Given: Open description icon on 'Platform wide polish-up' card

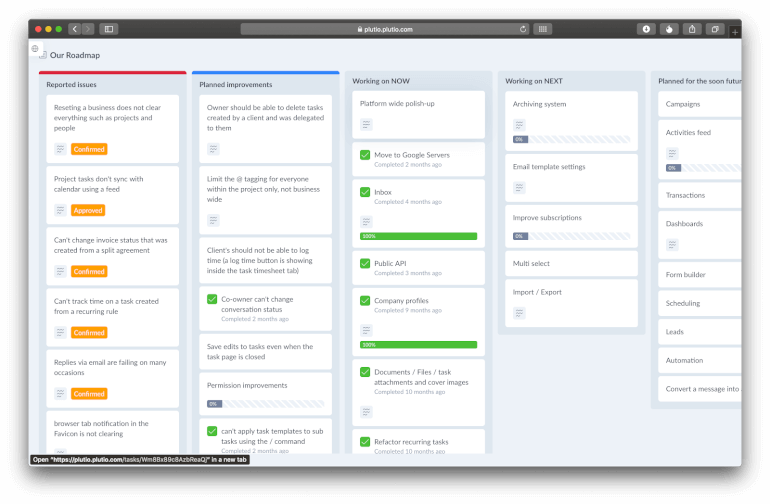Looking at the screenshot, I should [366, 124].
